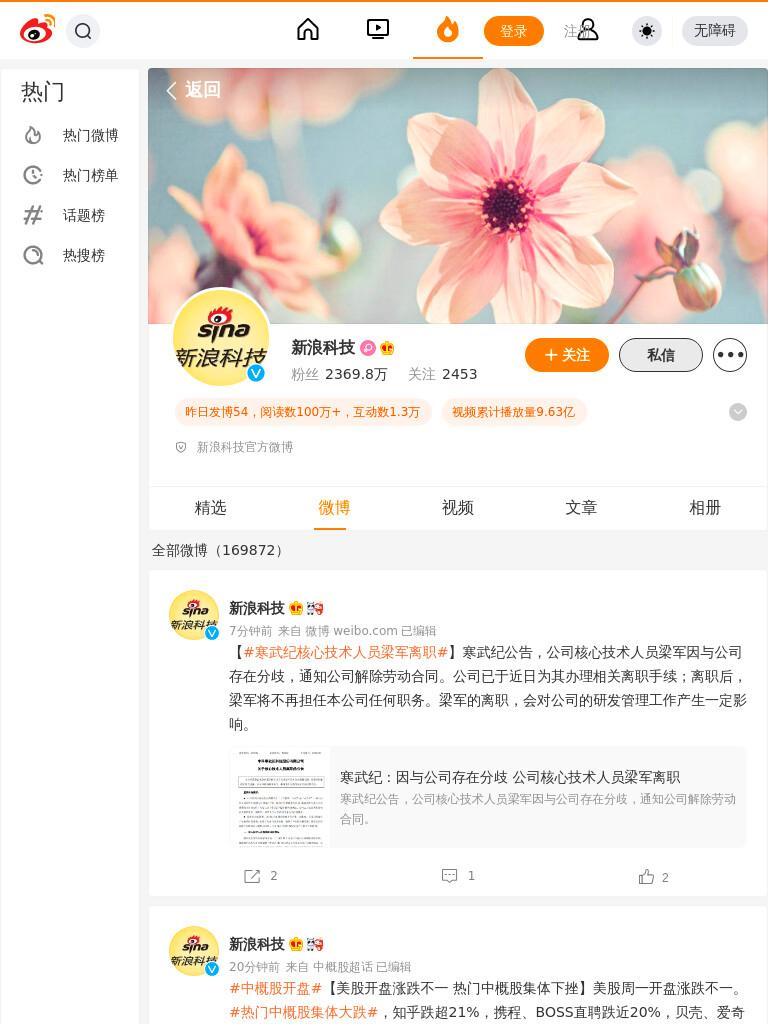
Task: Open comments icon on the 寒武纪 post
Action: 449,876
